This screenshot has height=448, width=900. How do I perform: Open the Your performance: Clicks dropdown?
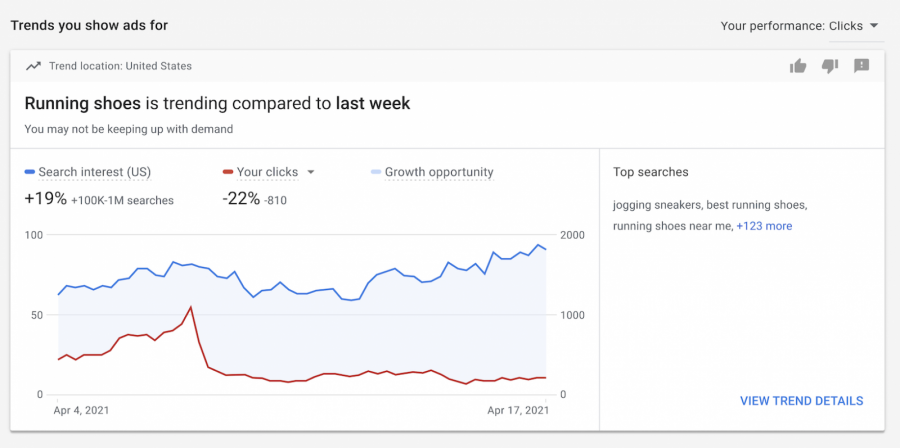click(799, 26)
